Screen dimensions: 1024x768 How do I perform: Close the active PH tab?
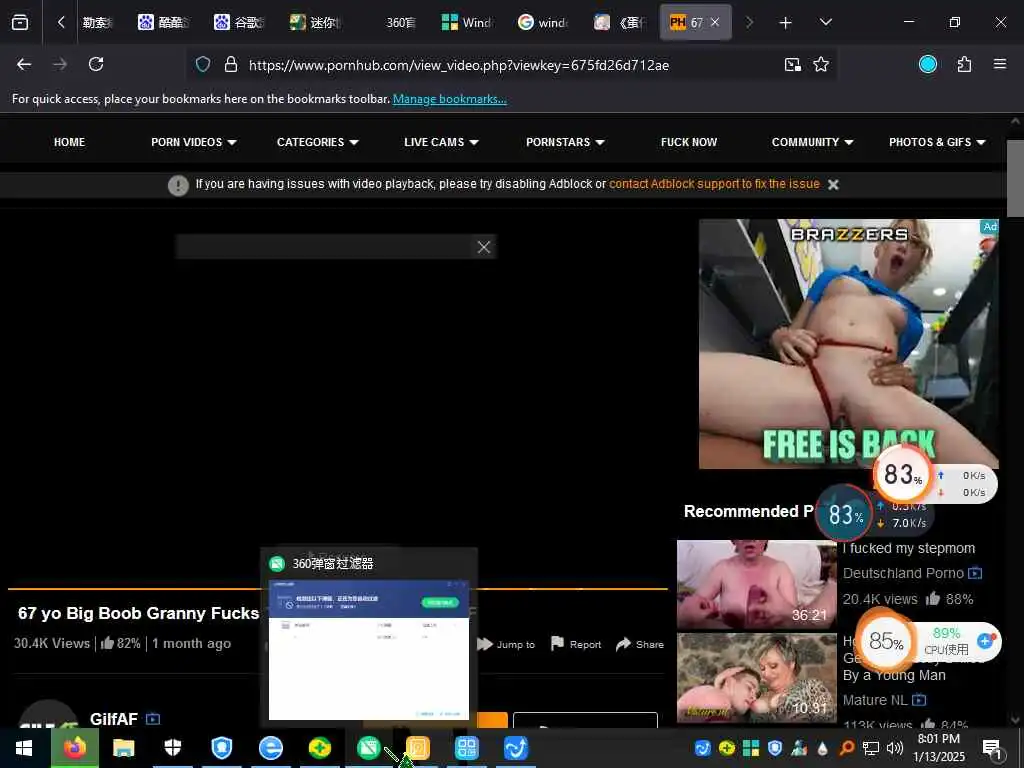pos(715,23)
